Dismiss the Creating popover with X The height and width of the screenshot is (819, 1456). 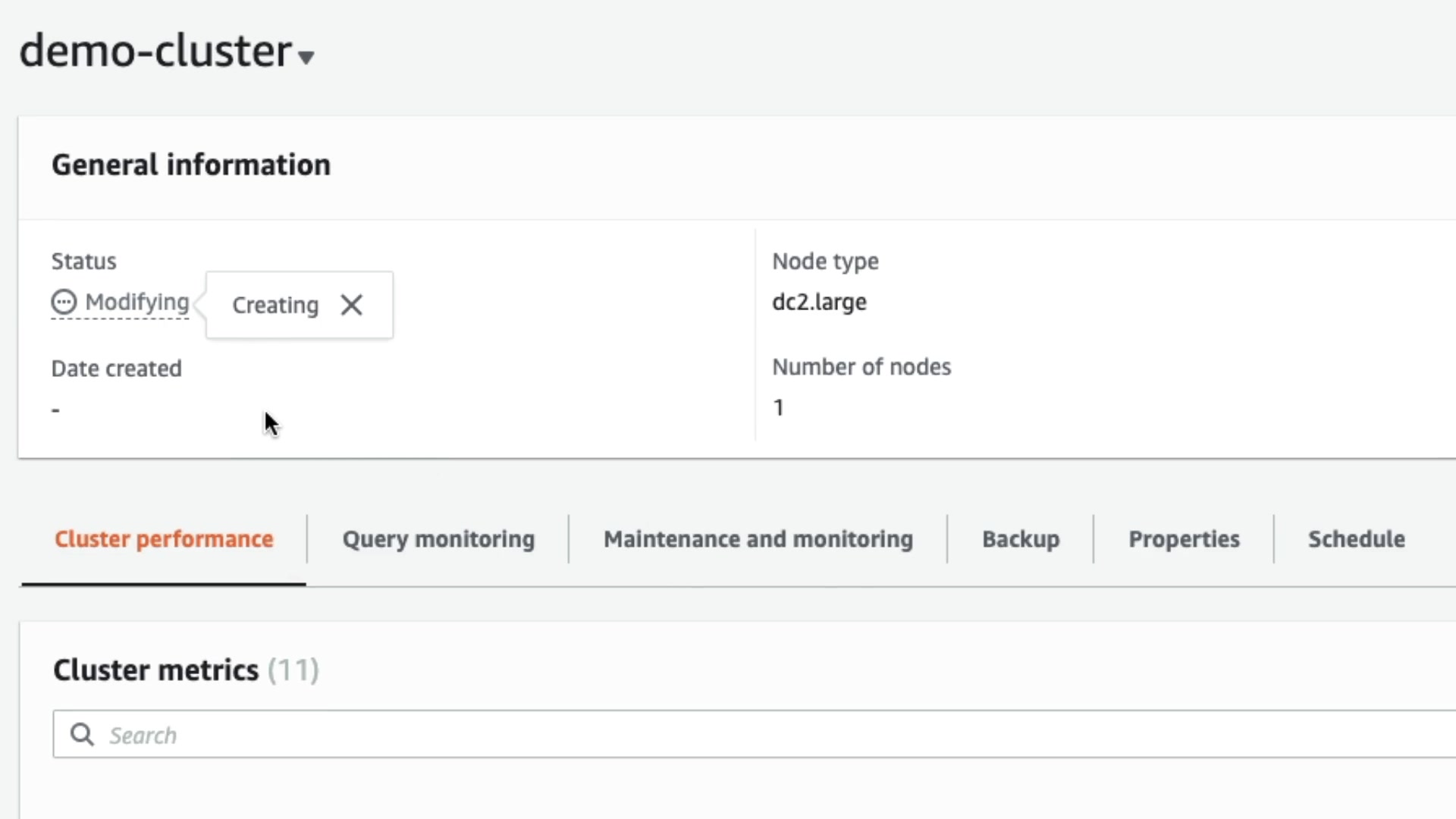click(351, 305)
